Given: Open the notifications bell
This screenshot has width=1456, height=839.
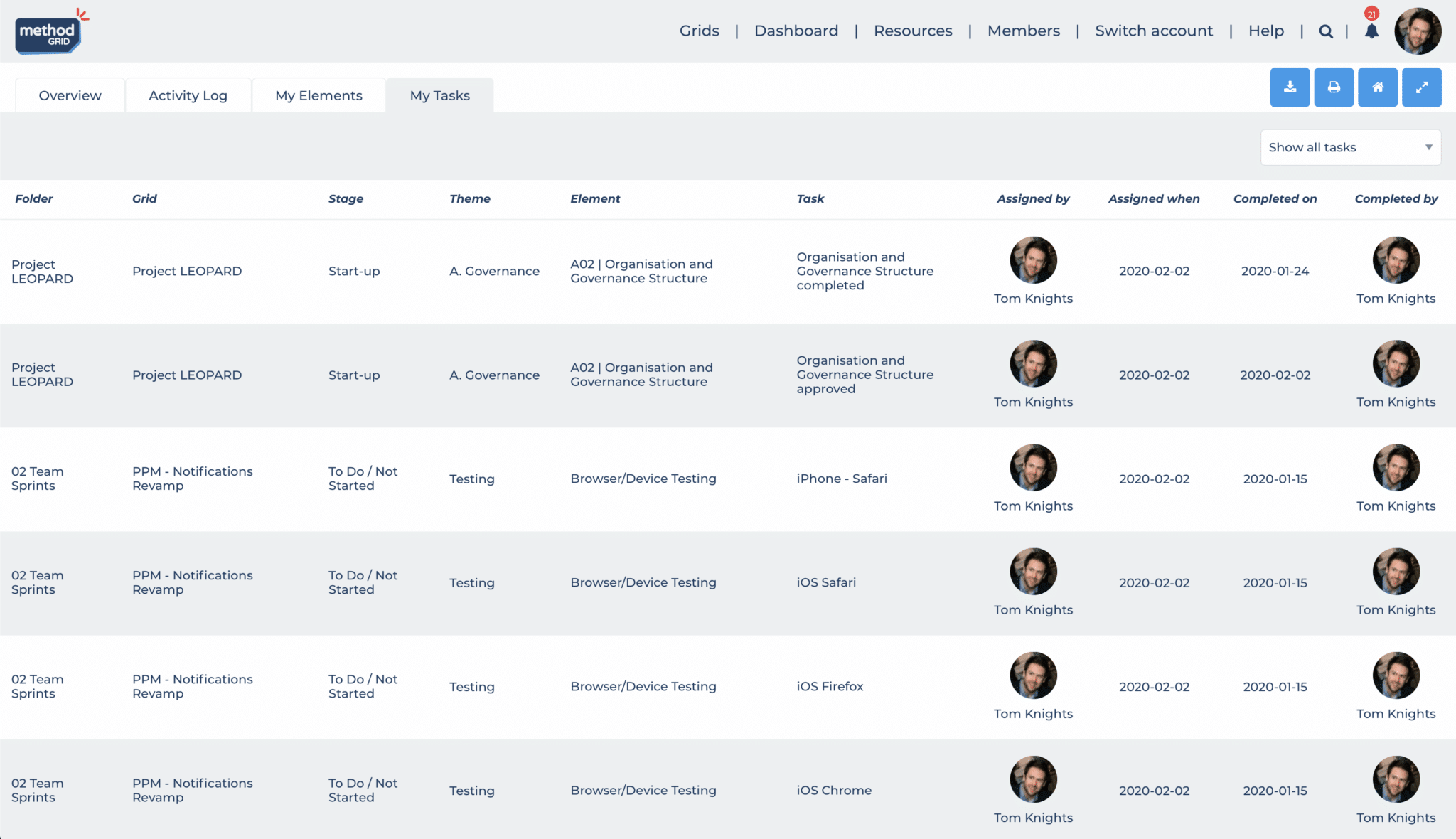Looking at the screenshot, I should tap(1371, 31).
